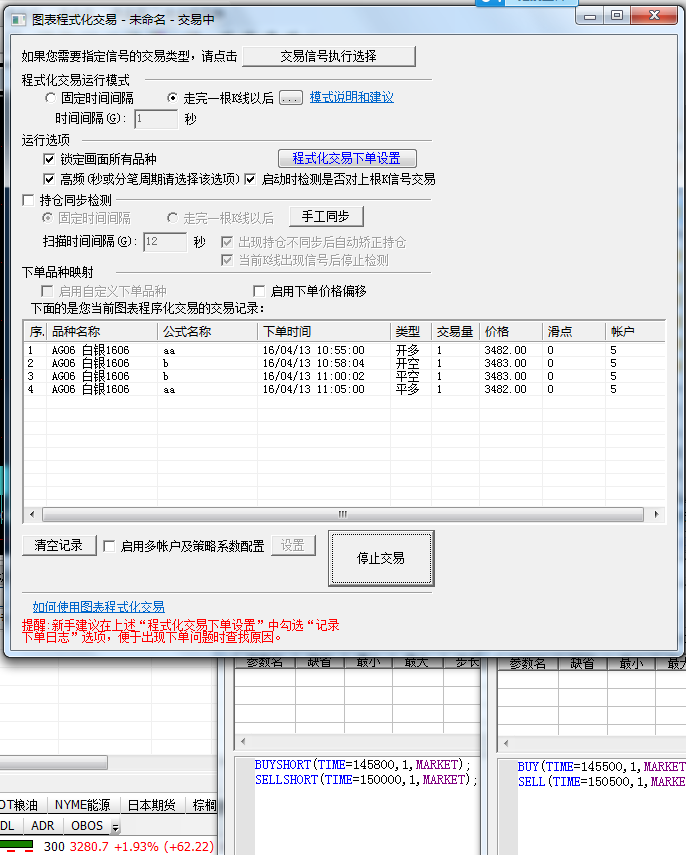Check the 启用多帐户及策略系数配置 option

point(108,546)
